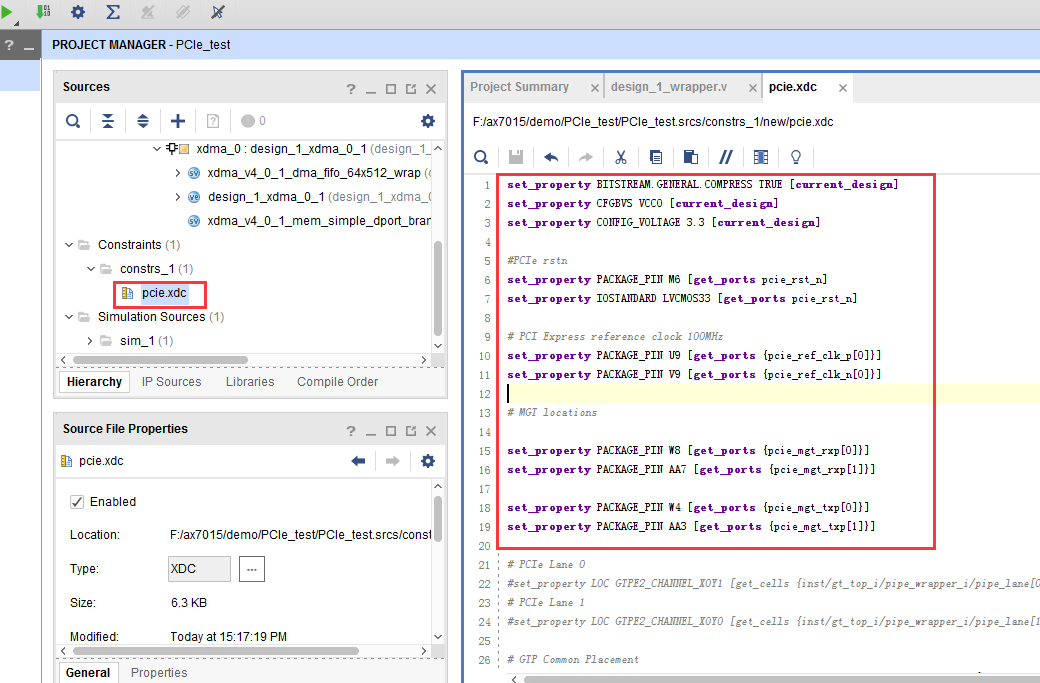
Task: Click the '# MGT locations' comment line
Action: (552, 412)
